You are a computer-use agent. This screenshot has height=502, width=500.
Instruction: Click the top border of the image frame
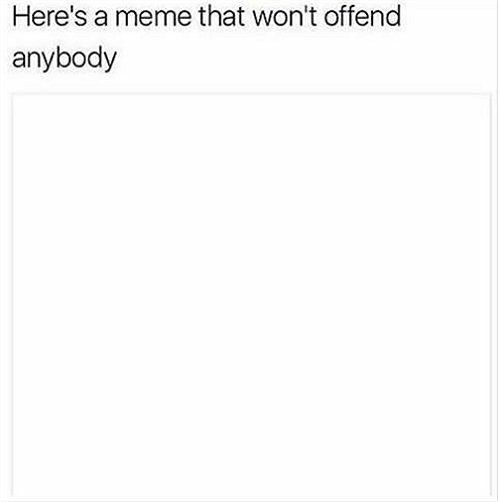[x=252, y=94]
